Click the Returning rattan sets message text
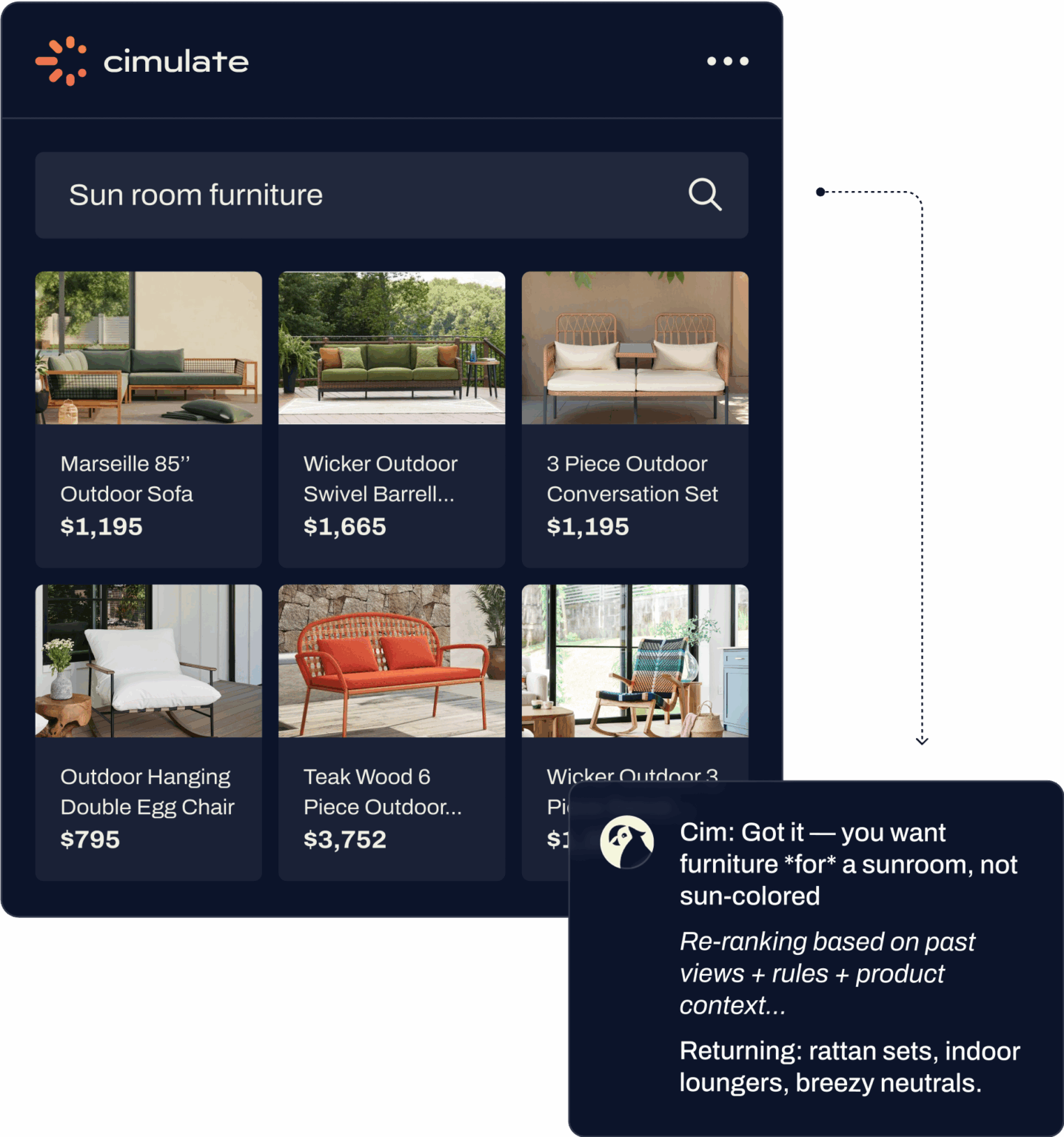The image size is (1064, 1137). tap(850, 1066)
